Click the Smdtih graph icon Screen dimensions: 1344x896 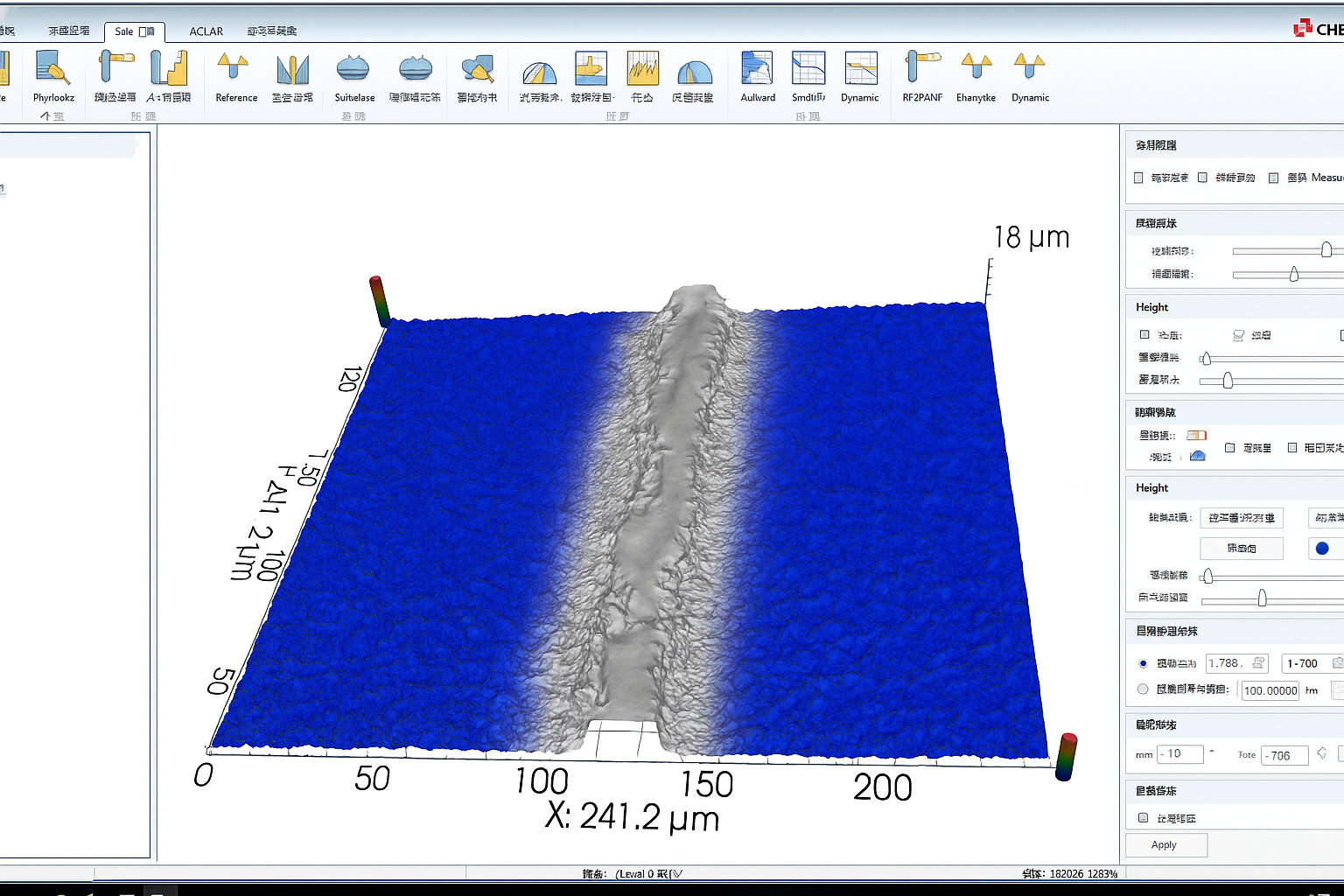(x=808, y=69)
